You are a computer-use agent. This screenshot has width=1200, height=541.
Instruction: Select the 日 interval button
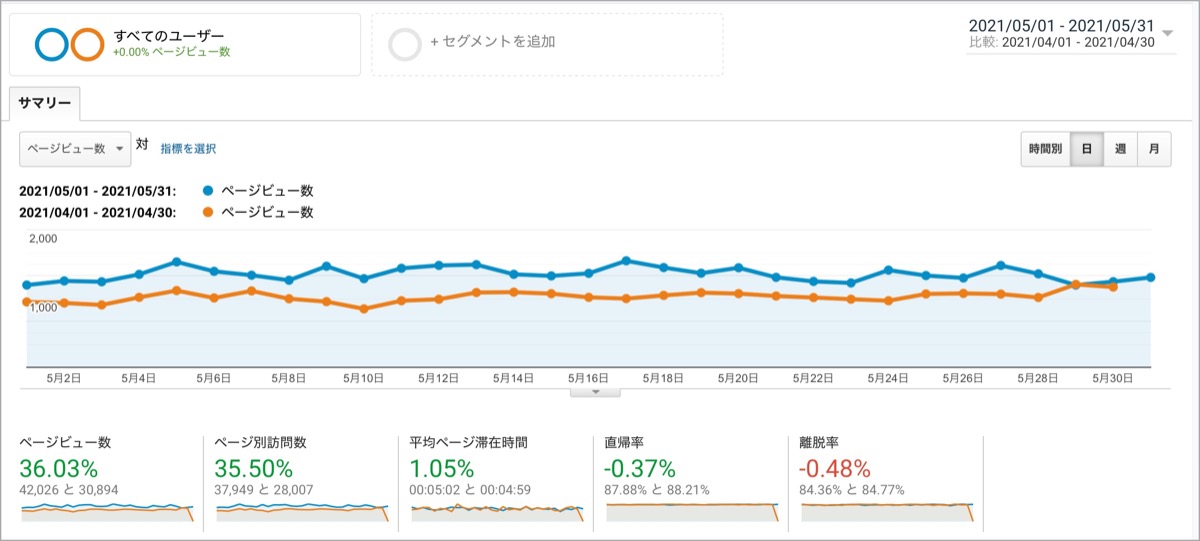click(1086, 149)
